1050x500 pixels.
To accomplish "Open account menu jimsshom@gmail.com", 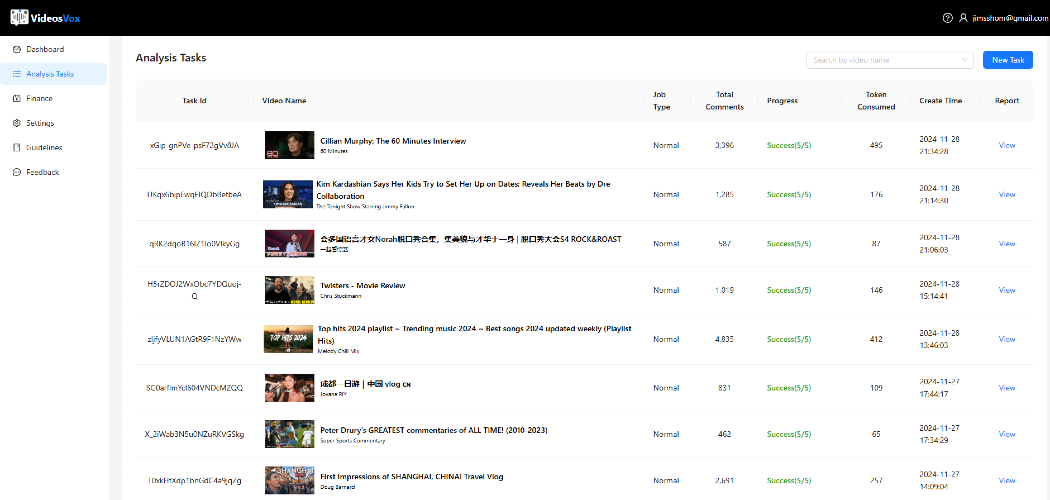I will pyautogui.click(x=1010, y=18).
